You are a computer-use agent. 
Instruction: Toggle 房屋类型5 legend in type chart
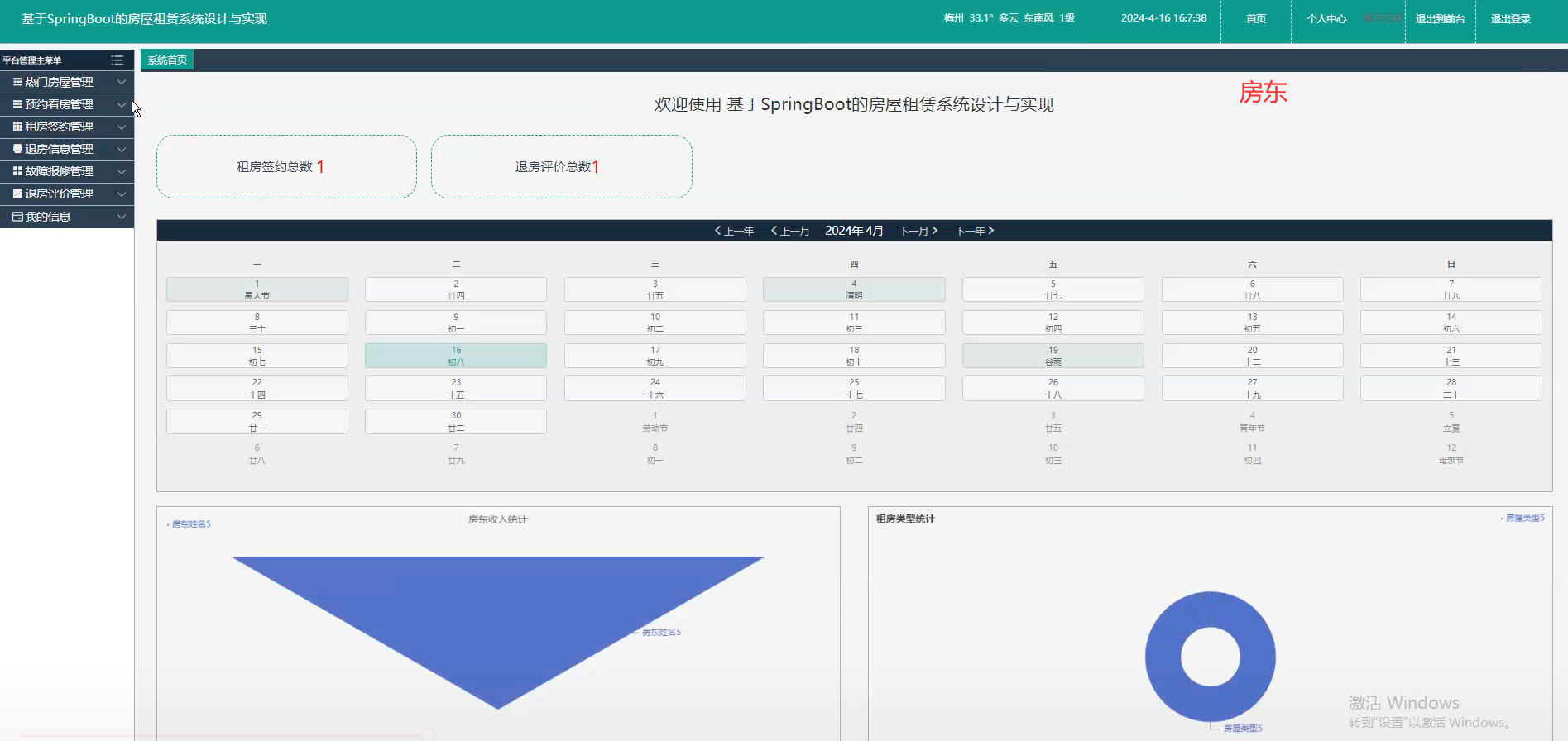(1522, 518)
